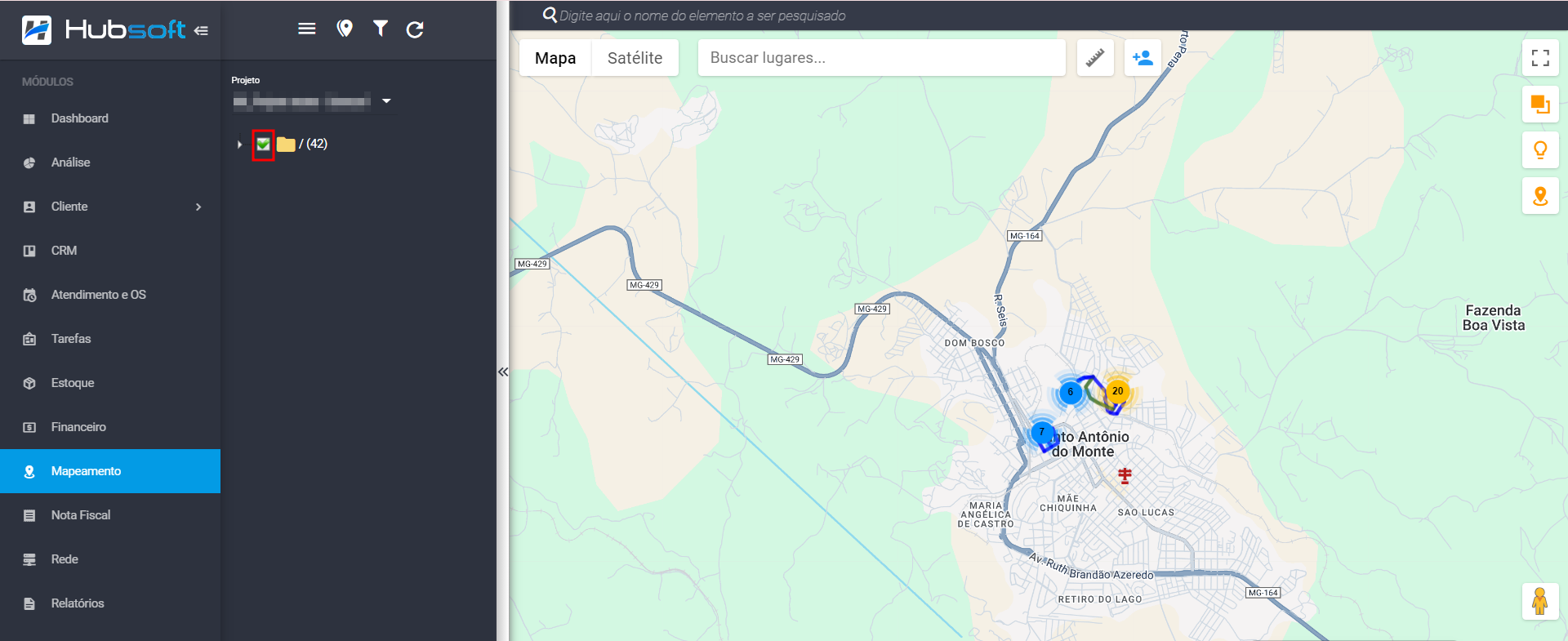Click the blue cluster marker 6

[x=1070, y=392]
